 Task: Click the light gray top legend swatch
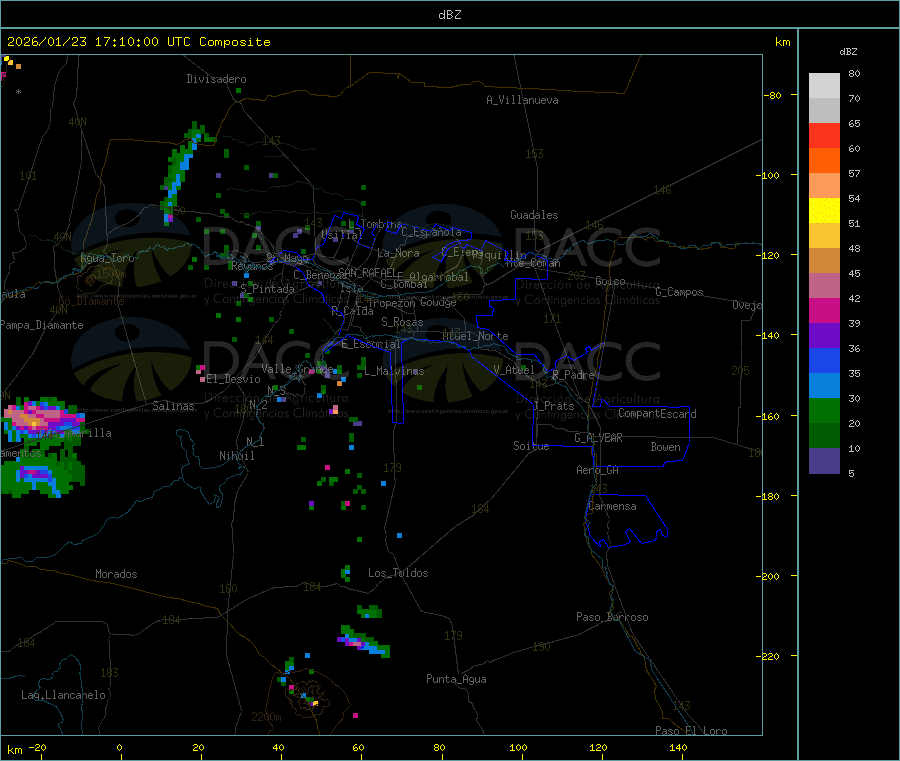pos(824,85)
